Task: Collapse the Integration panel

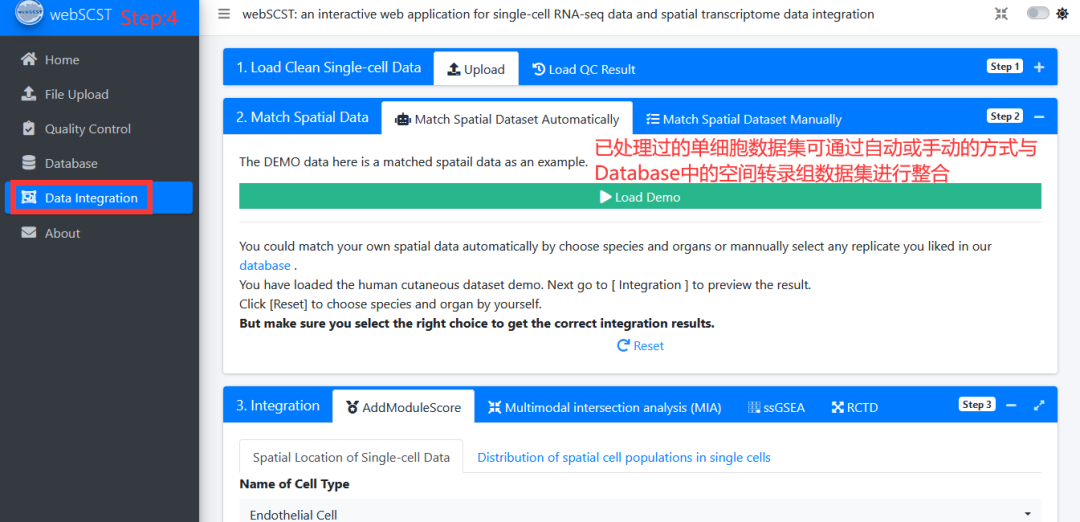Action: point(1011,405)
